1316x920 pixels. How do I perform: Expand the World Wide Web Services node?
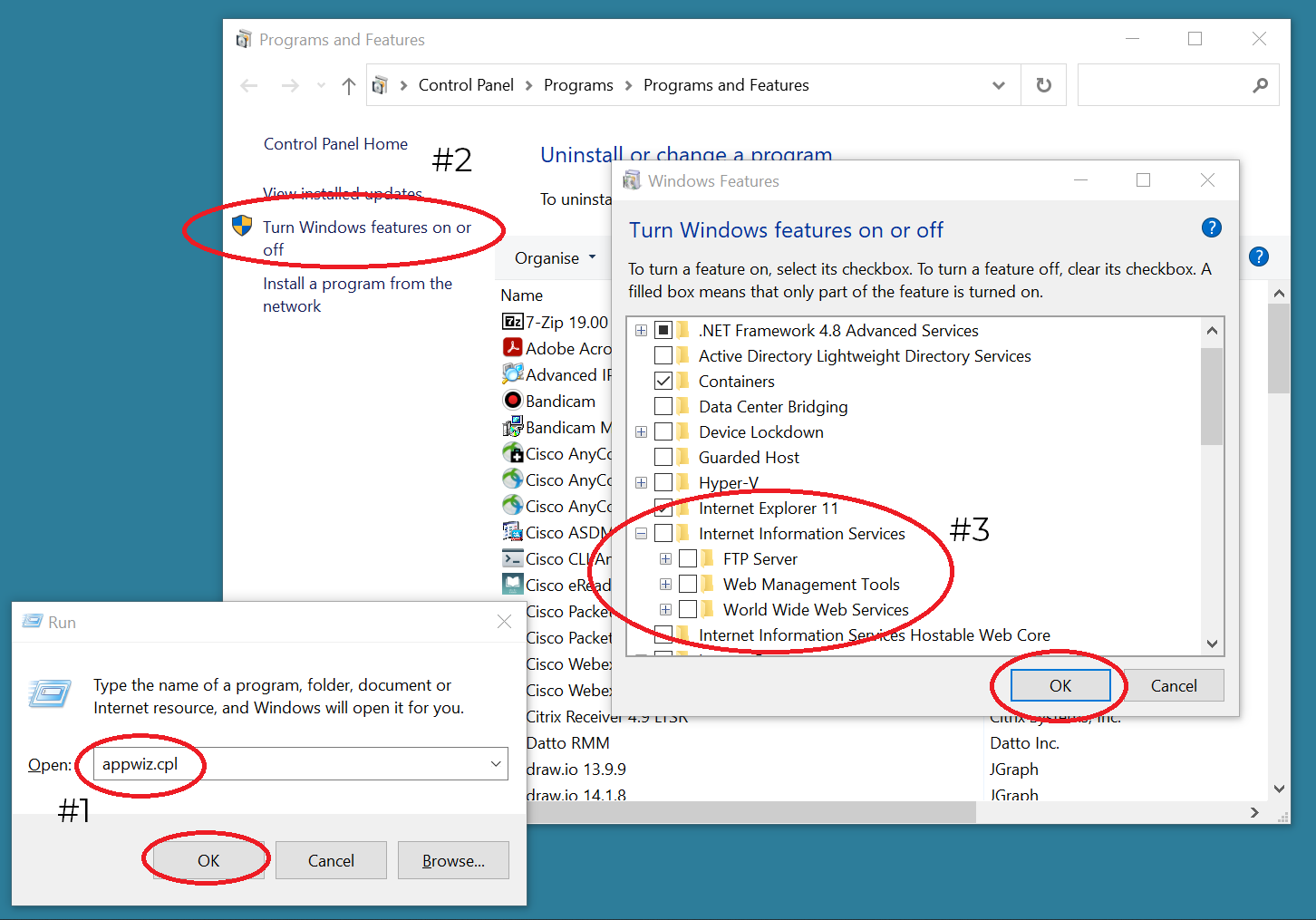click(x=666, y=609)
